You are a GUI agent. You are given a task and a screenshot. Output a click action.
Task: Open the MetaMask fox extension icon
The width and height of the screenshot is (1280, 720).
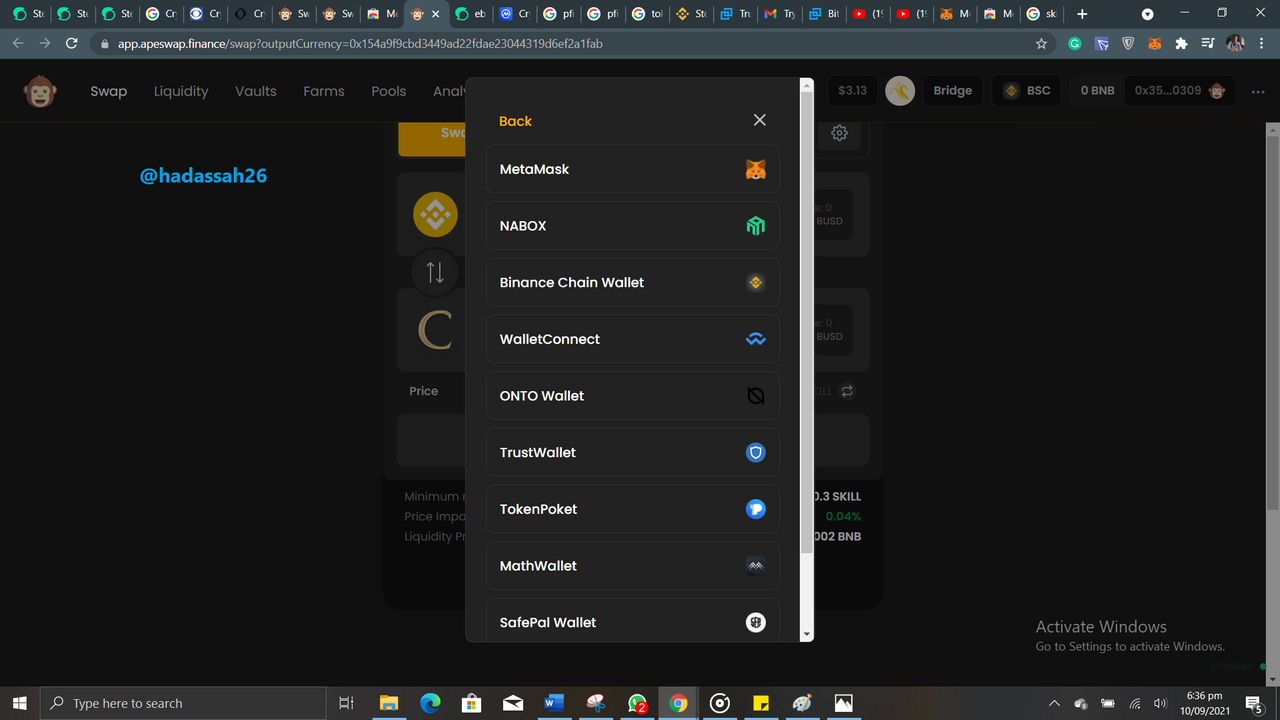(x=1154, y=44)
